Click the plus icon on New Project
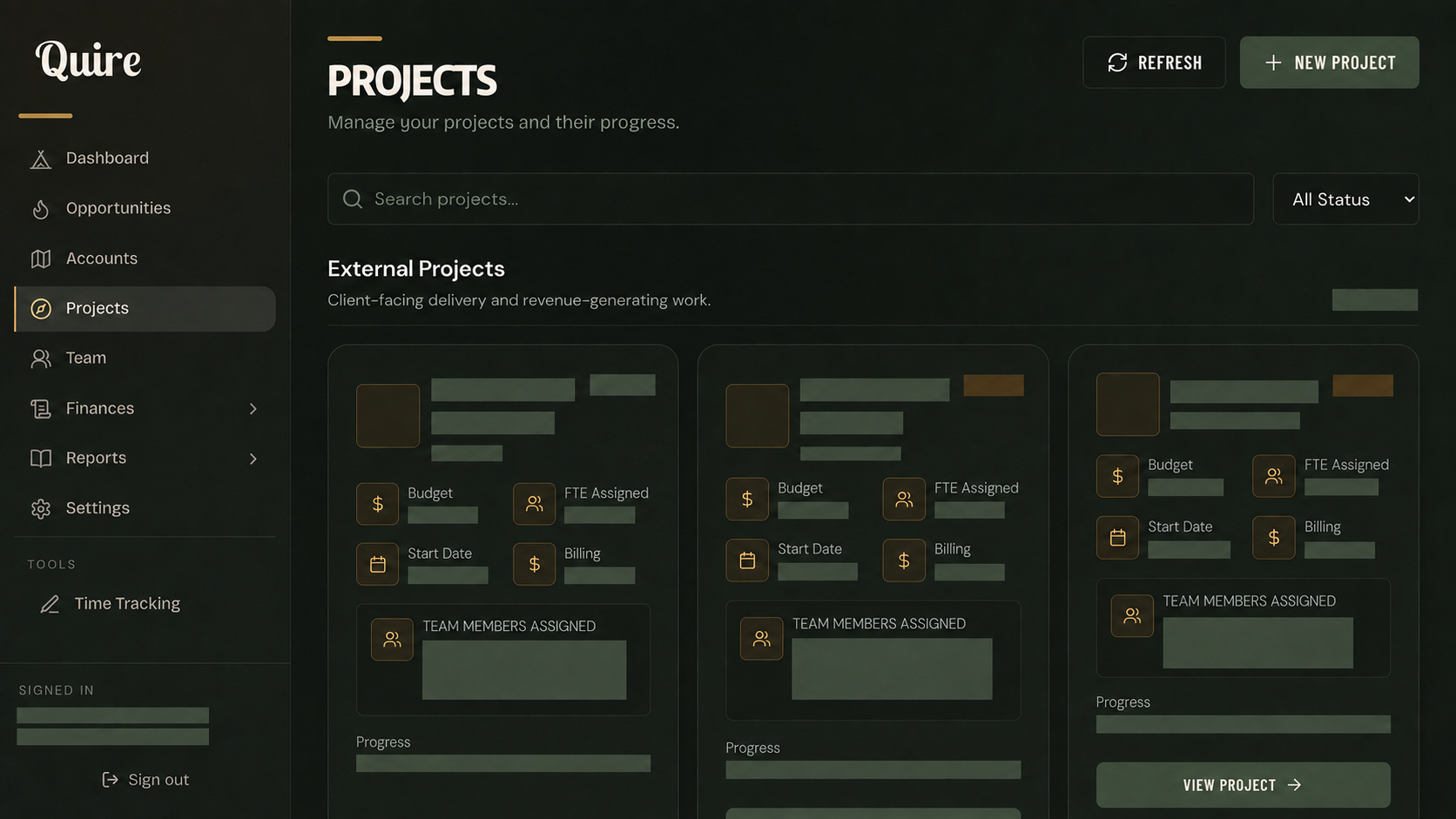This screenshot has width=1456, height=819. [1273, 63]
